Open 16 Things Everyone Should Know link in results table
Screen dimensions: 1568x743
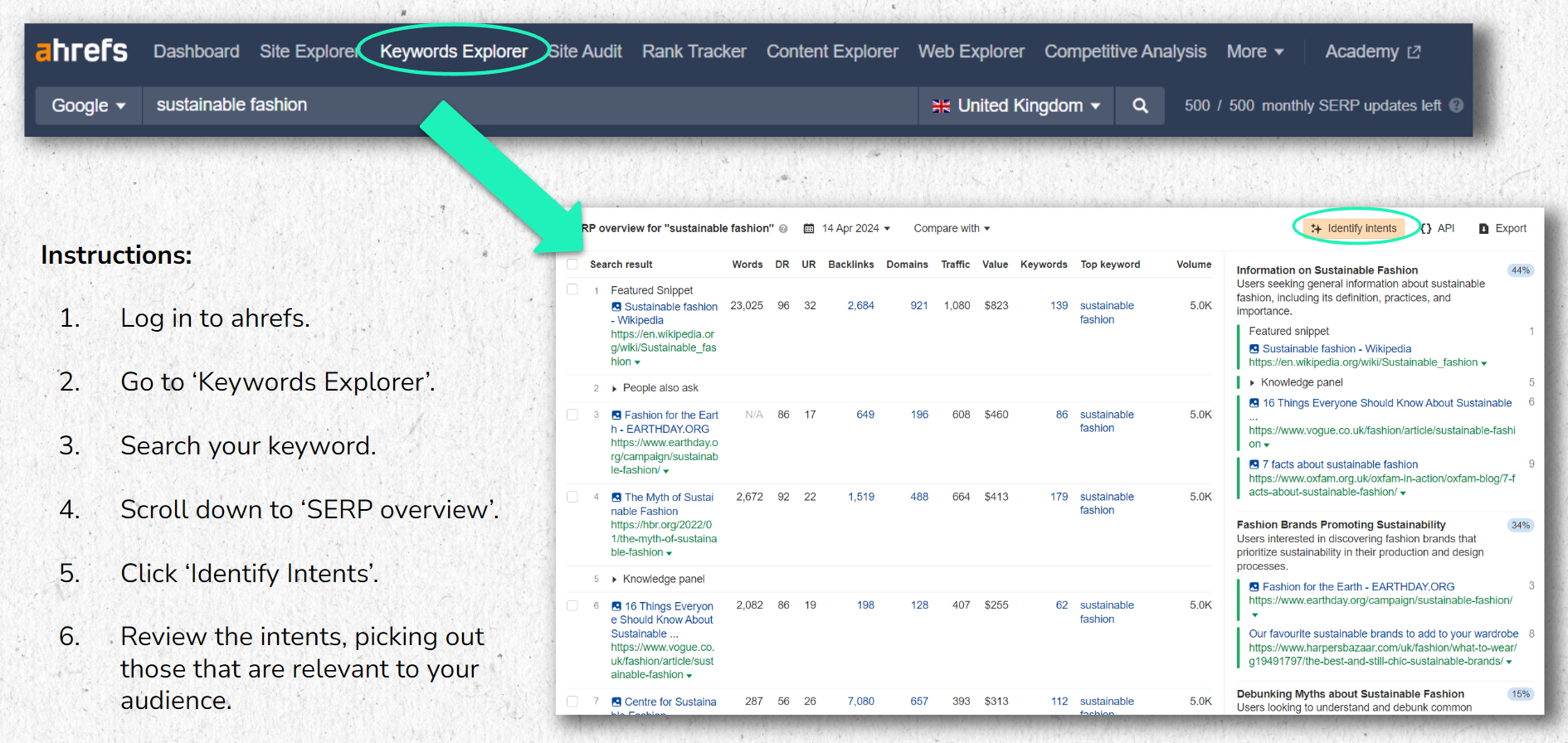(x=662, y=619)
